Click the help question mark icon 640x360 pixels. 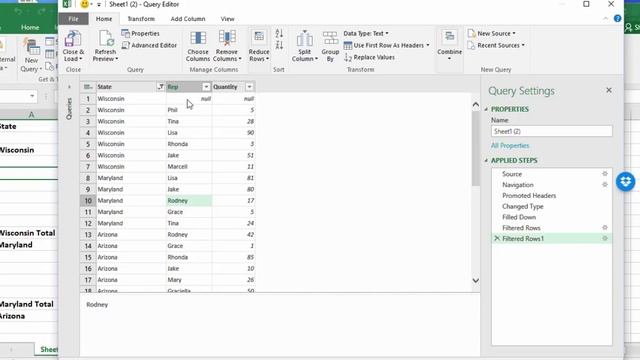(x=618, y=18)
